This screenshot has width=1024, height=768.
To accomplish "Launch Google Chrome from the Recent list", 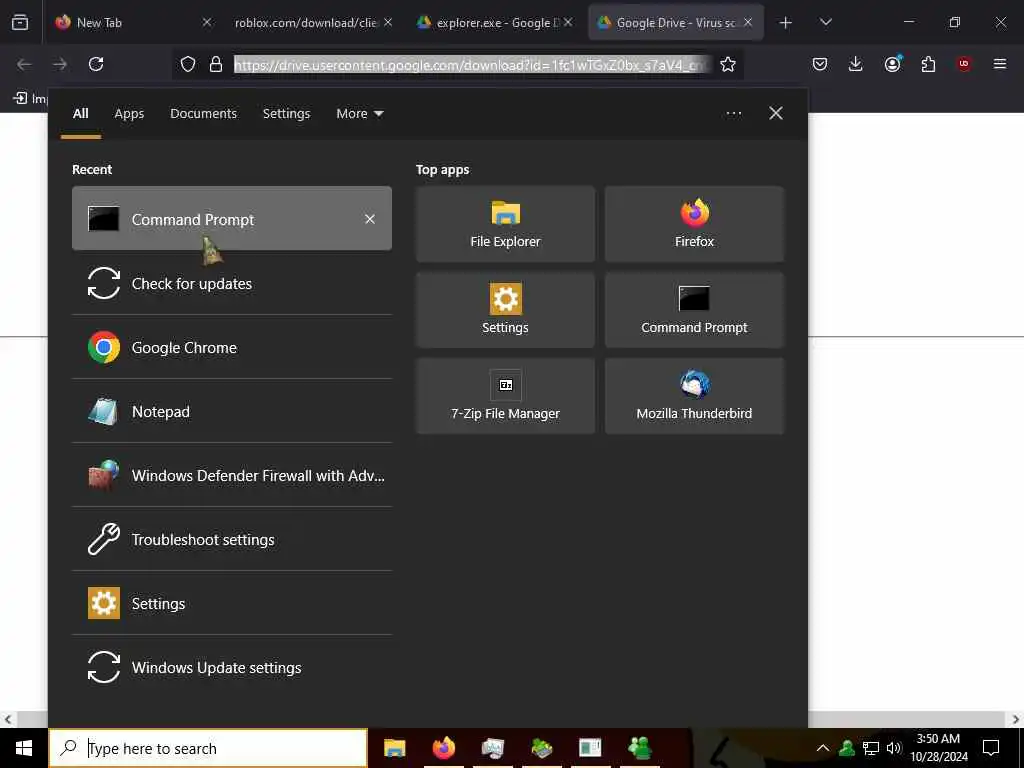I will 232,347.
